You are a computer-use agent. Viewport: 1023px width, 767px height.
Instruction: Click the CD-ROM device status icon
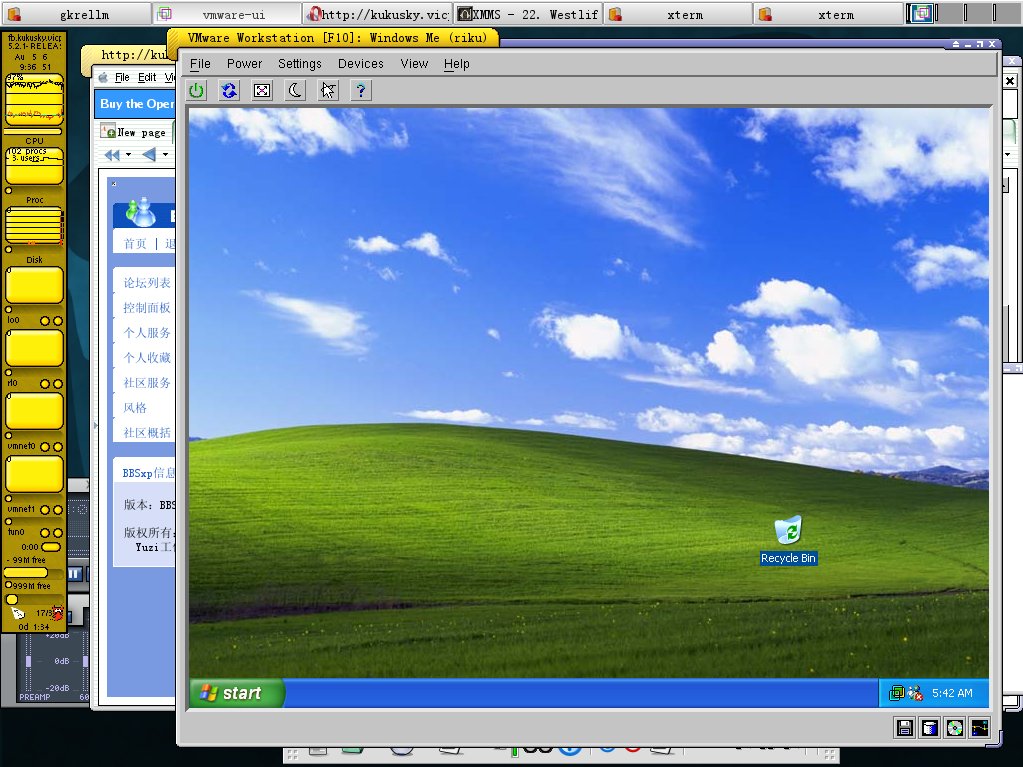(954, 727)
